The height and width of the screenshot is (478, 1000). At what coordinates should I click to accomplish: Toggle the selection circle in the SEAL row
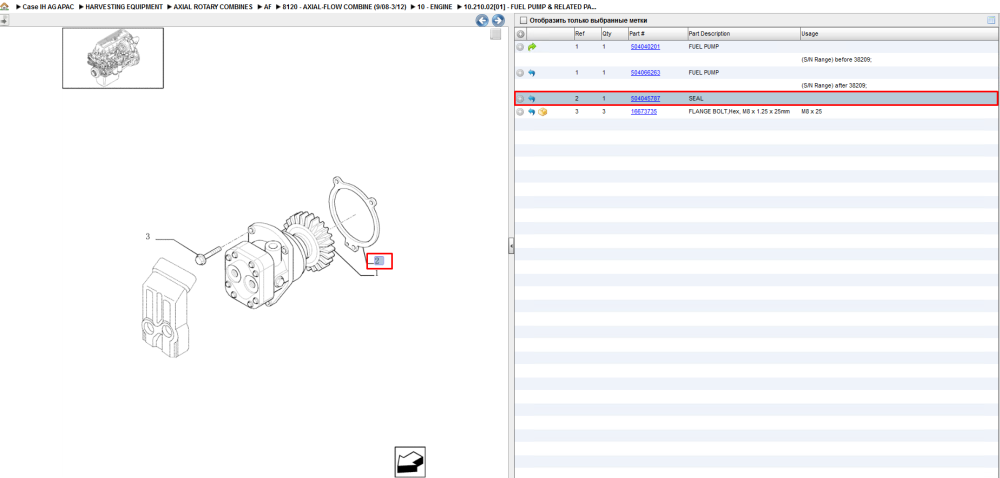520,99
